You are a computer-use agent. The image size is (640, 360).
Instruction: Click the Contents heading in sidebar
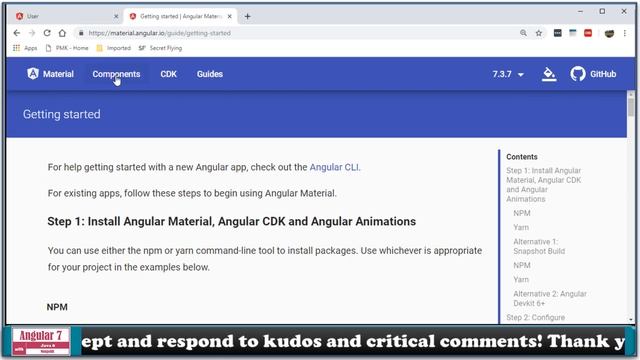point(522,157)
